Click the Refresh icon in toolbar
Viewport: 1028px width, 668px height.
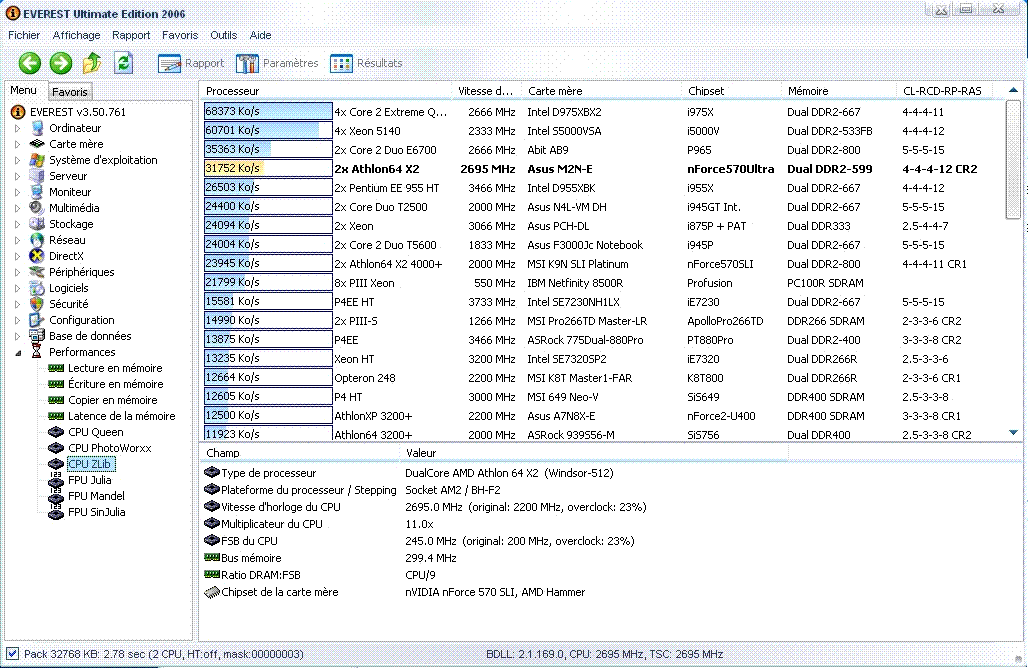click(x=123, y=63)
